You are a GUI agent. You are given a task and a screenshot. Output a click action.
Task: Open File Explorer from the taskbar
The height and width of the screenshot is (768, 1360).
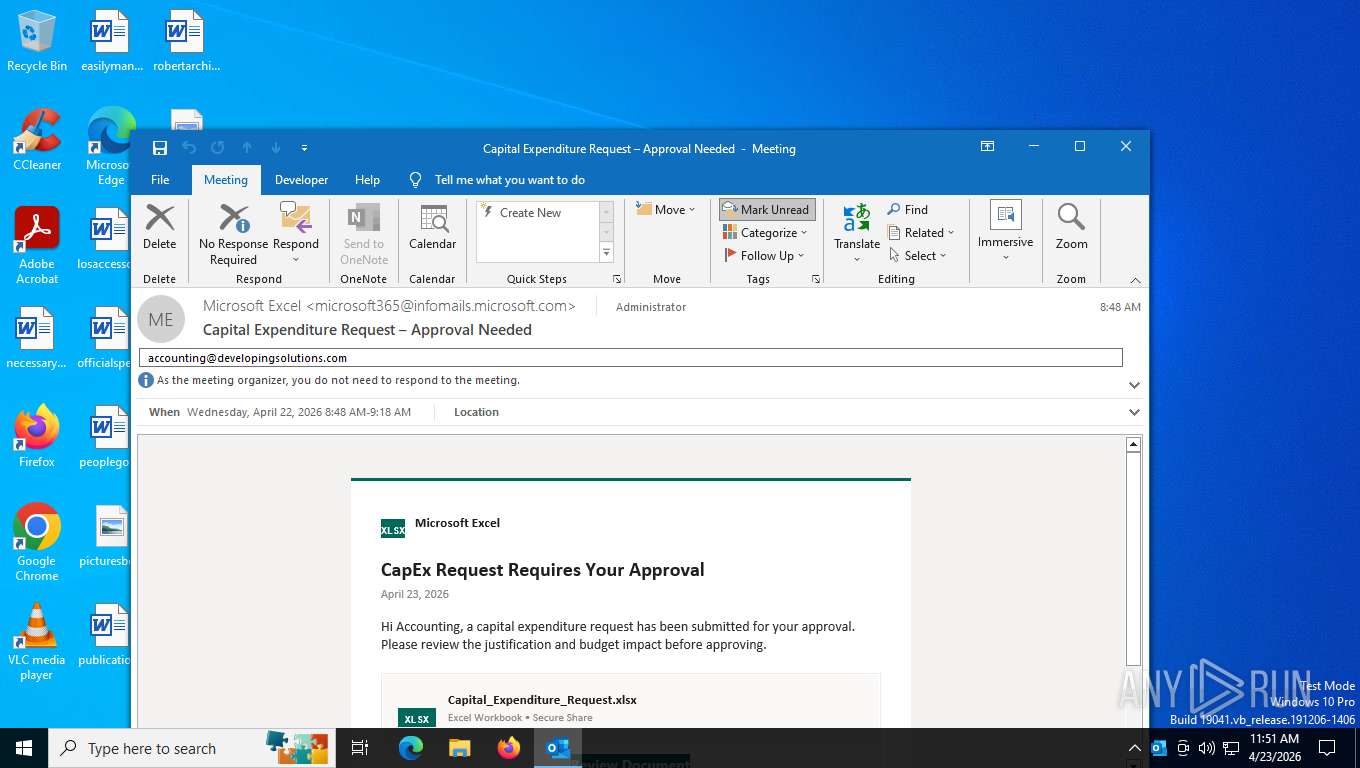[x=459, y=748]
